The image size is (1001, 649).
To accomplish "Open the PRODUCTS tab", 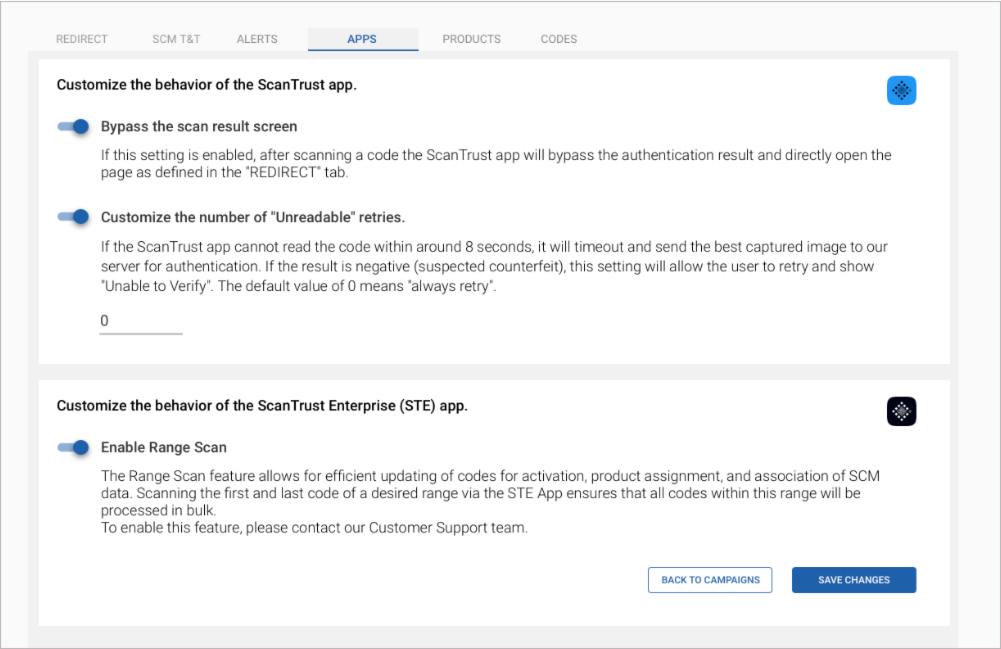I will 472,39.
